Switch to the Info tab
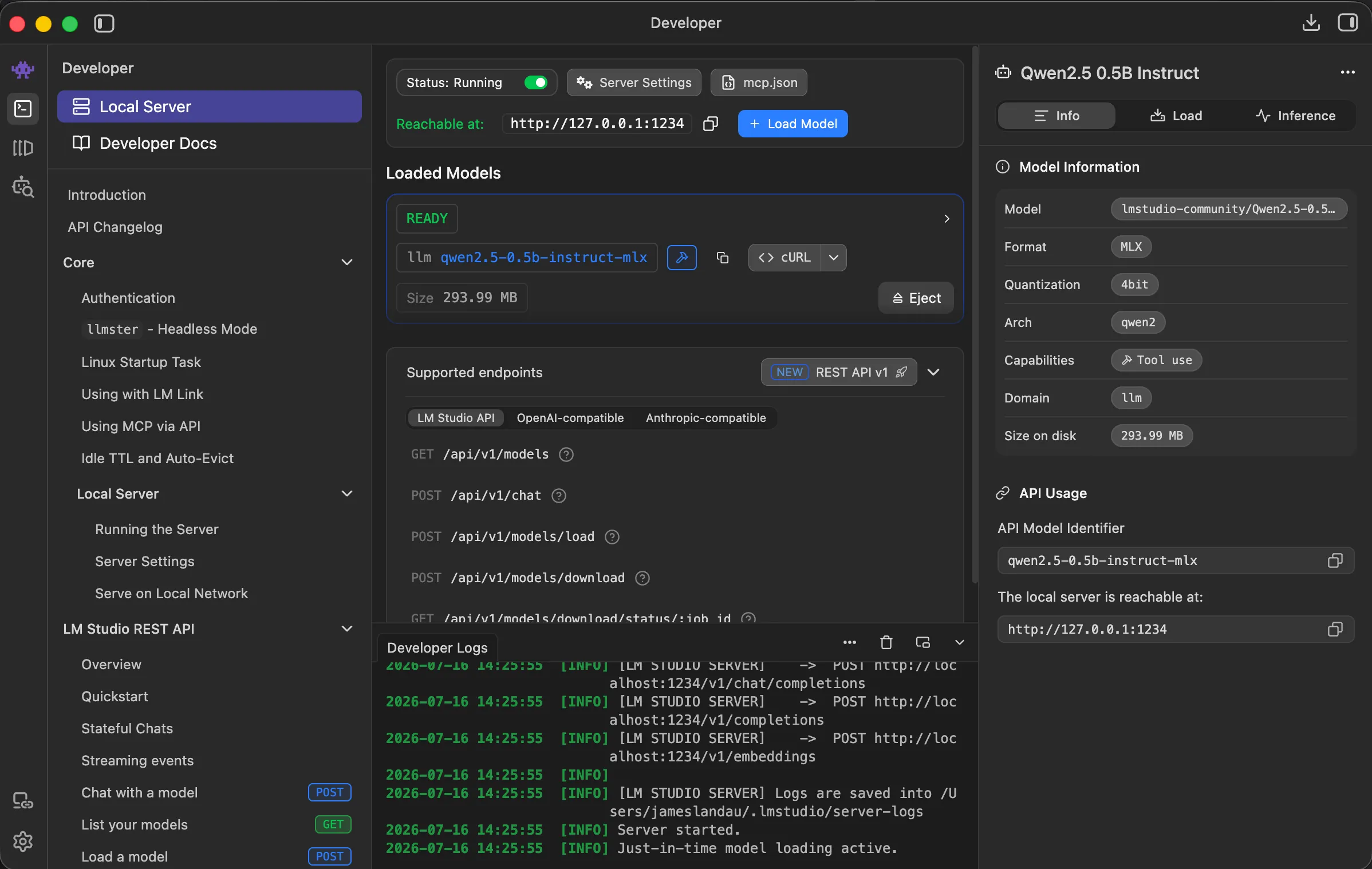The image size is (1372, 869). point(1056,116)
